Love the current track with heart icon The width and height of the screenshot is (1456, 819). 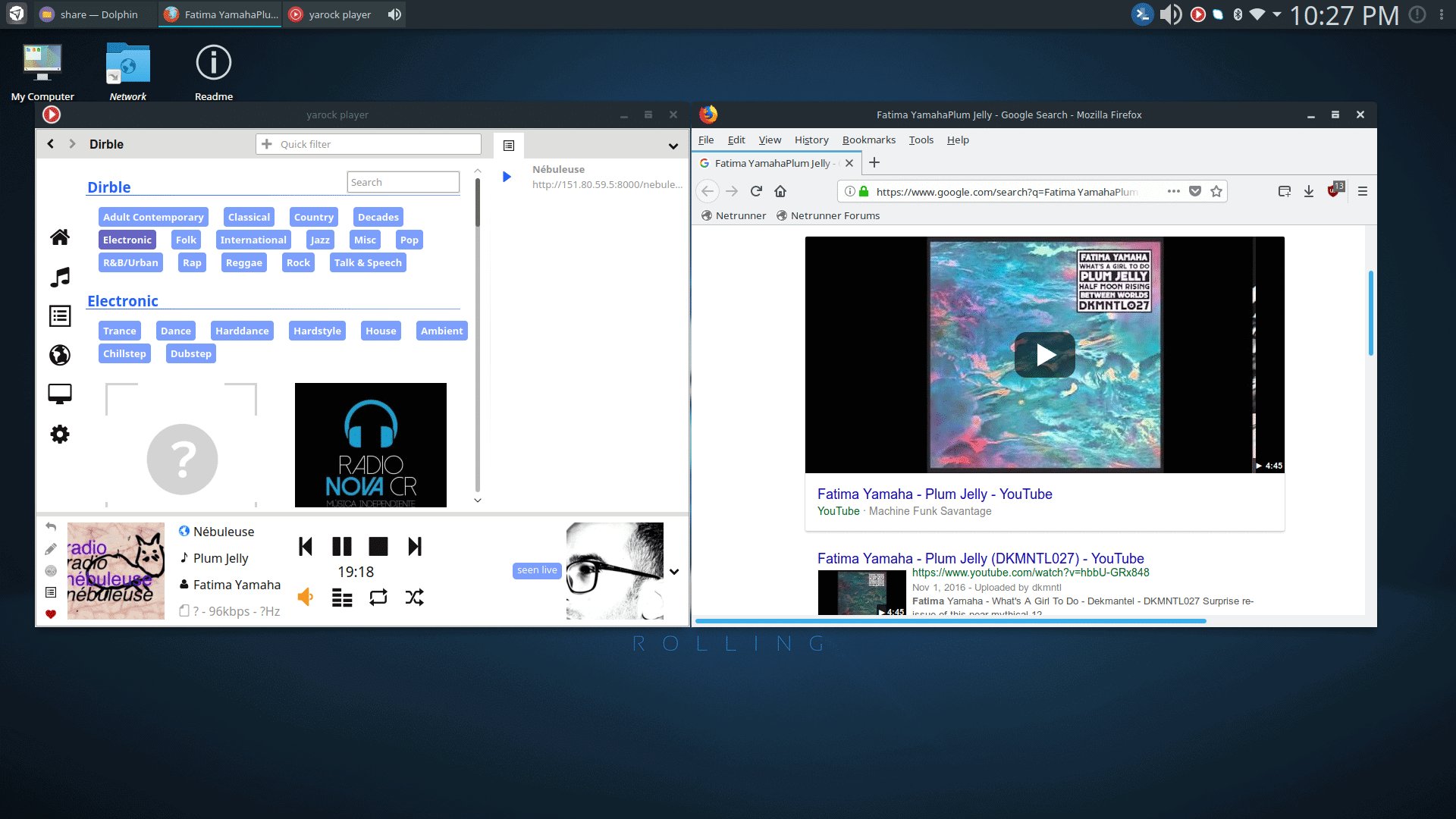click(51, 614)
